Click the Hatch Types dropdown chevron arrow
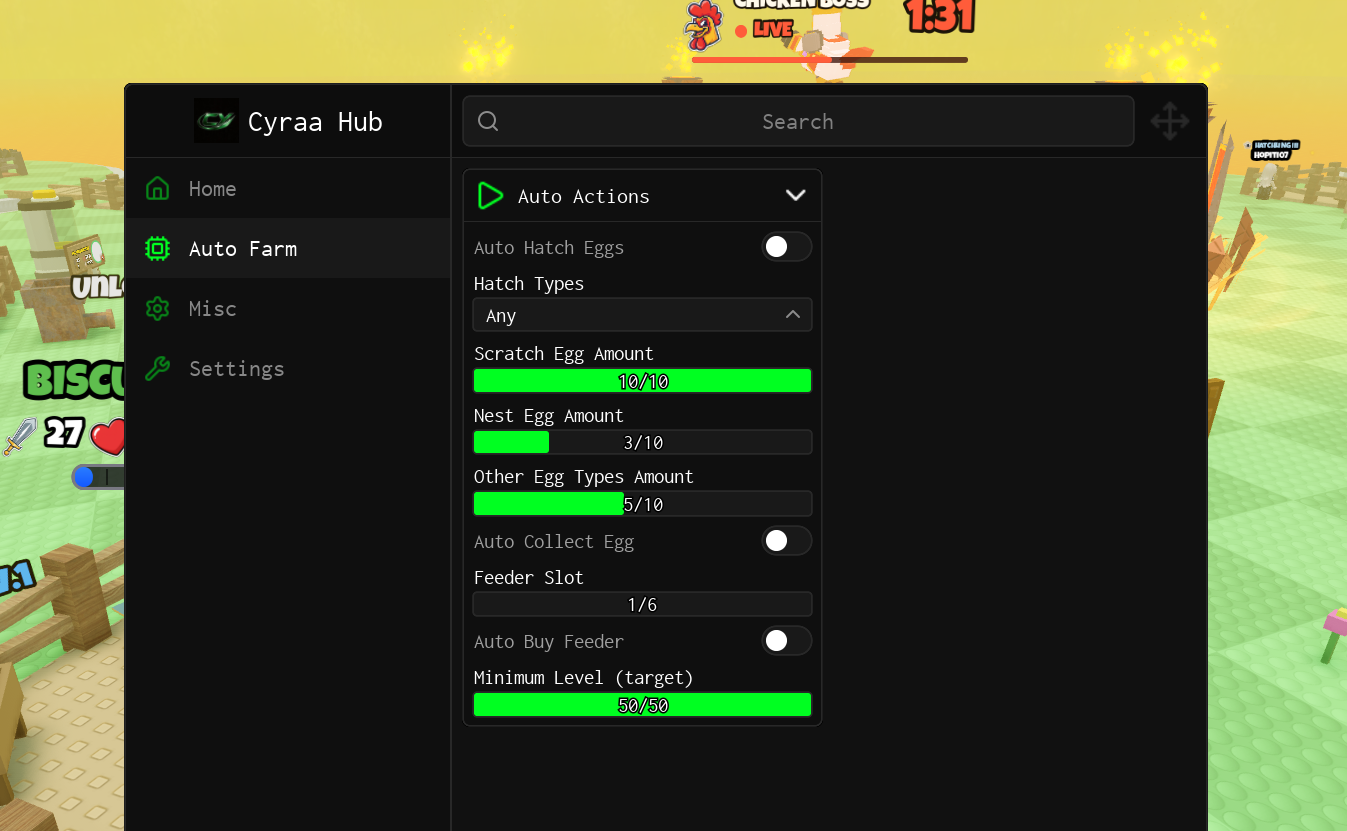The image size is (1347, 831). coord(792,315)
